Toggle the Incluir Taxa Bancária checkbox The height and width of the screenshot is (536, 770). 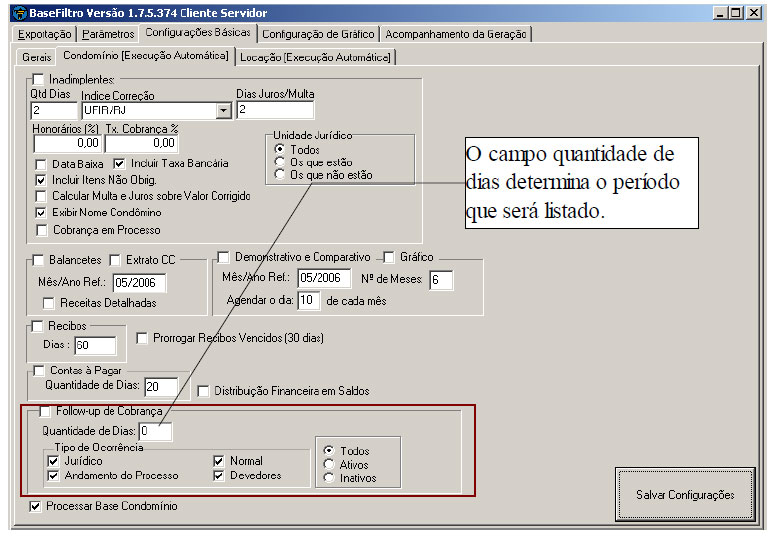tap(120, 163)
